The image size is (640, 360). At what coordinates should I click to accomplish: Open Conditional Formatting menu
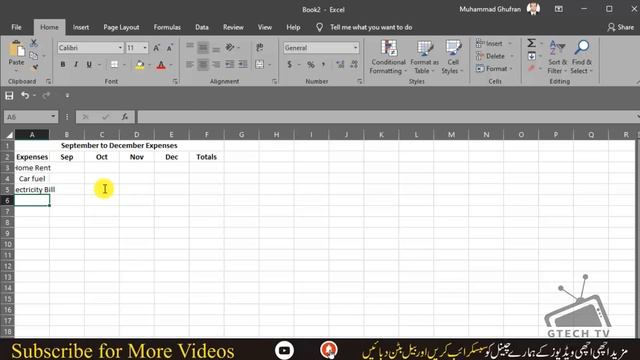coord(388,57)
